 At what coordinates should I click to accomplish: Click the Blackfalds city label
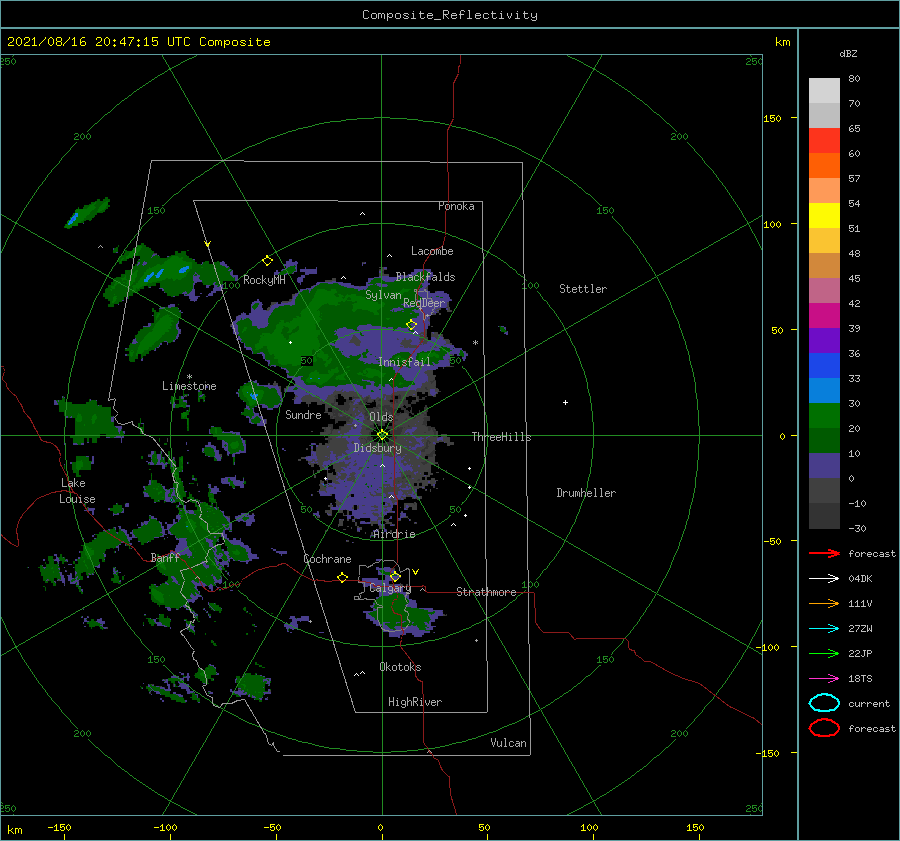425,277
